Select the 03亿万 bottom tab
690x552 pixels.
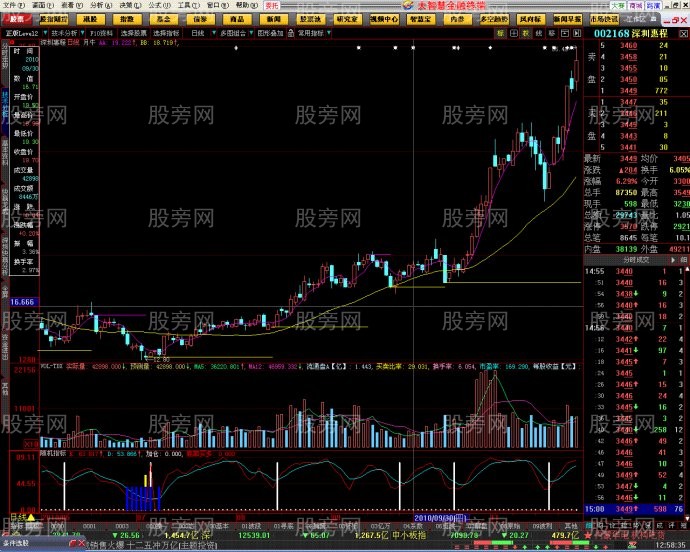(x=380, y=526)
